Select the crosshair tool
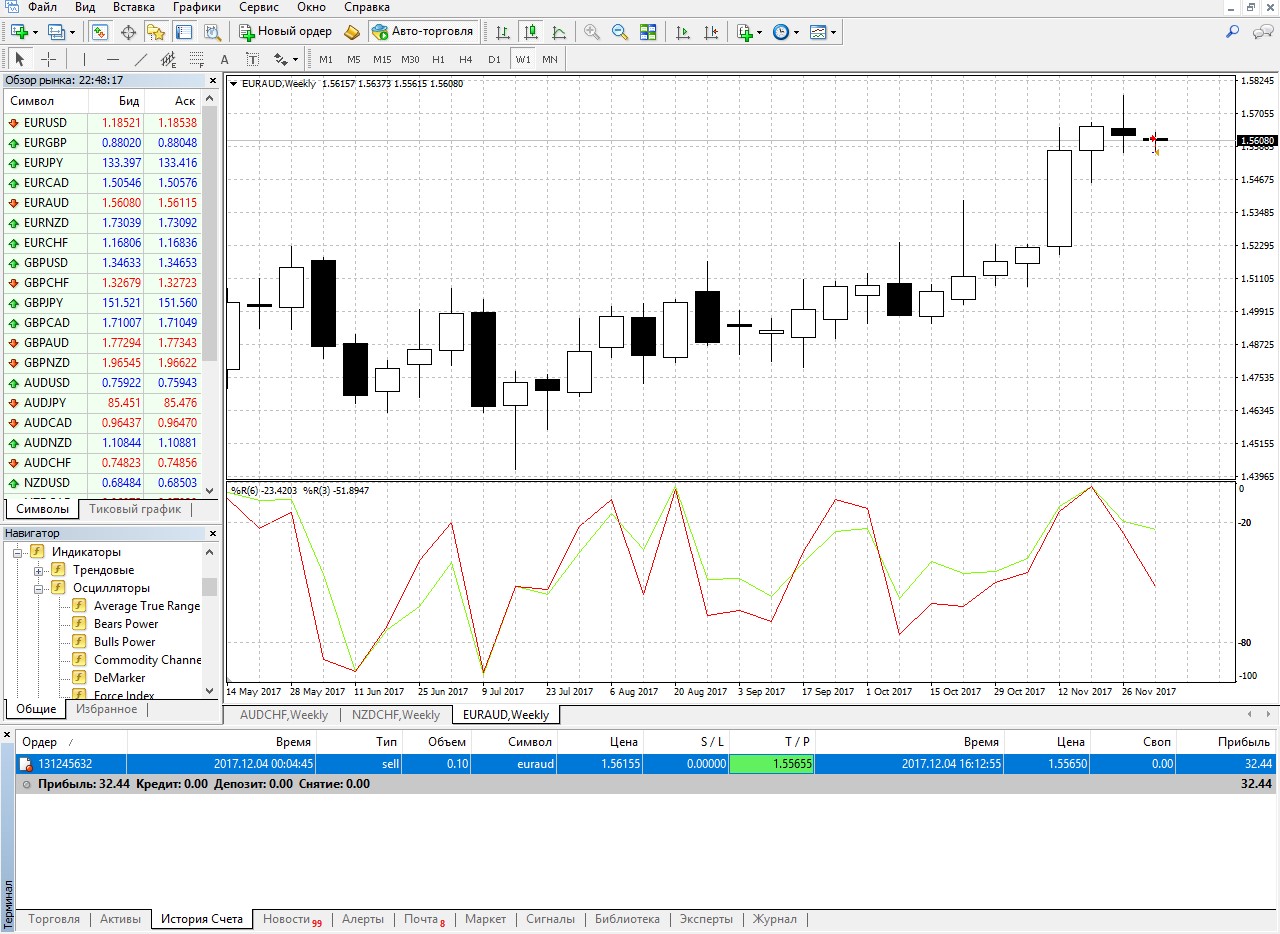Image resolution: width=1280 pixels, height=934 pixels. click(48, 59)
